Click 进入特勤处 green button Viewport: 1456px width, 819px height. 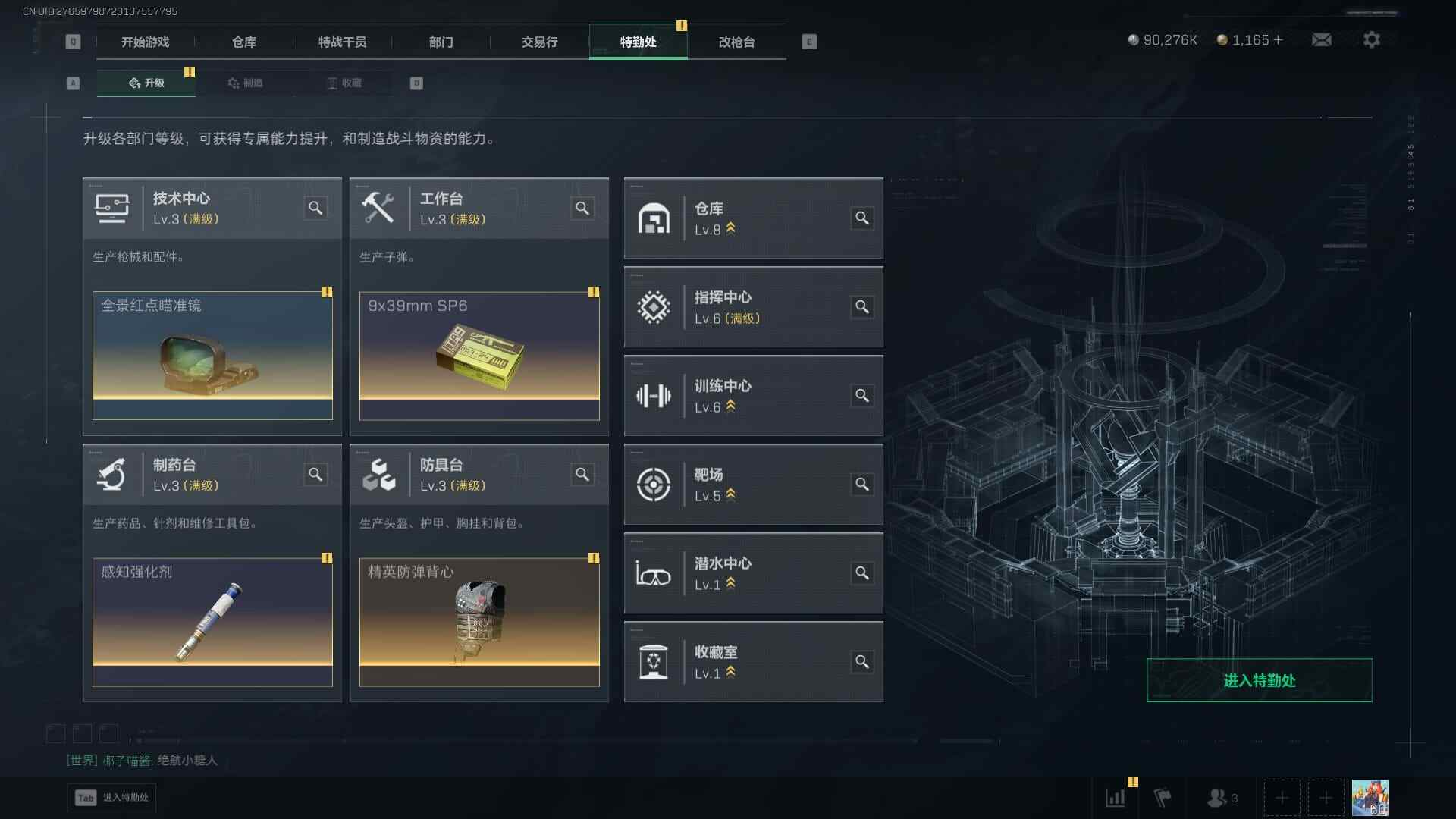pyautogui.click(x=1259, y=680)
